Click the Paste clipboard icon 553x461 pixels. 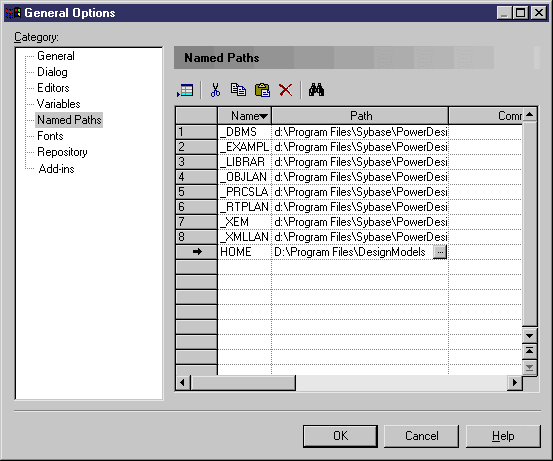(262, 90)
